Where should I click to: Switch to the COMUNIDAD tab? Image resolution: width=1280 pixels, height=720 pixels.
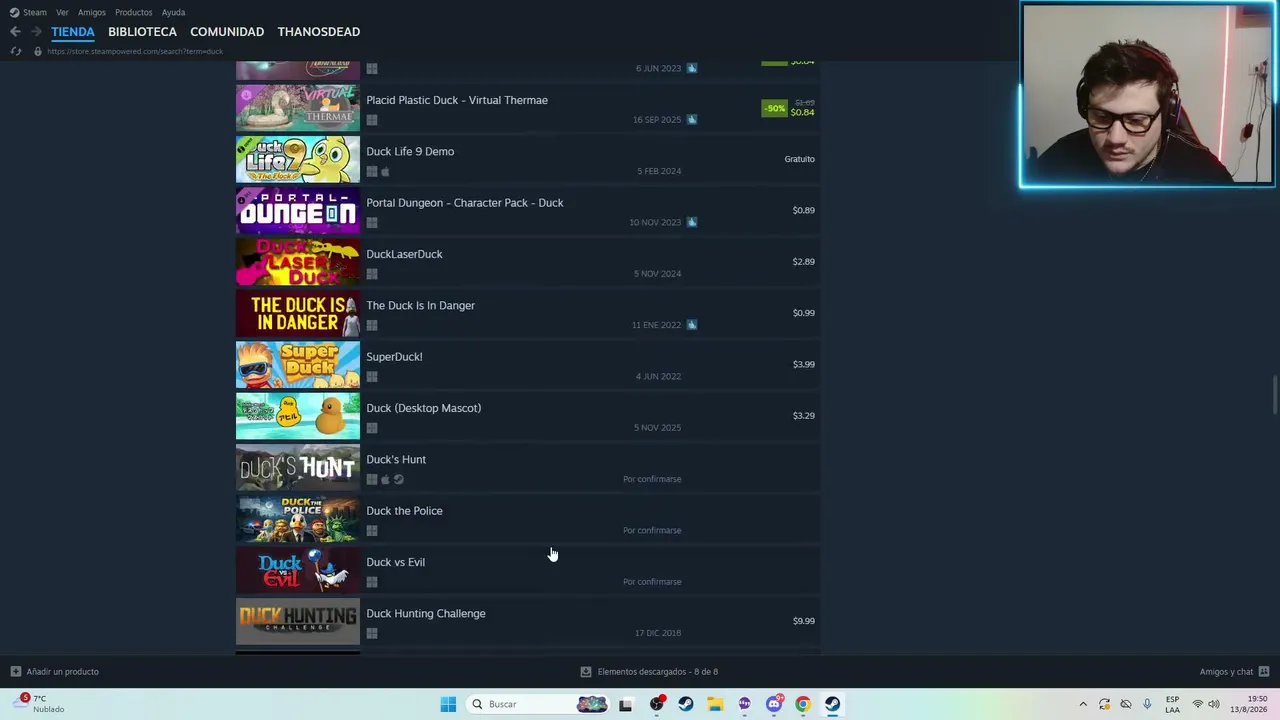(x=227, y=32)
